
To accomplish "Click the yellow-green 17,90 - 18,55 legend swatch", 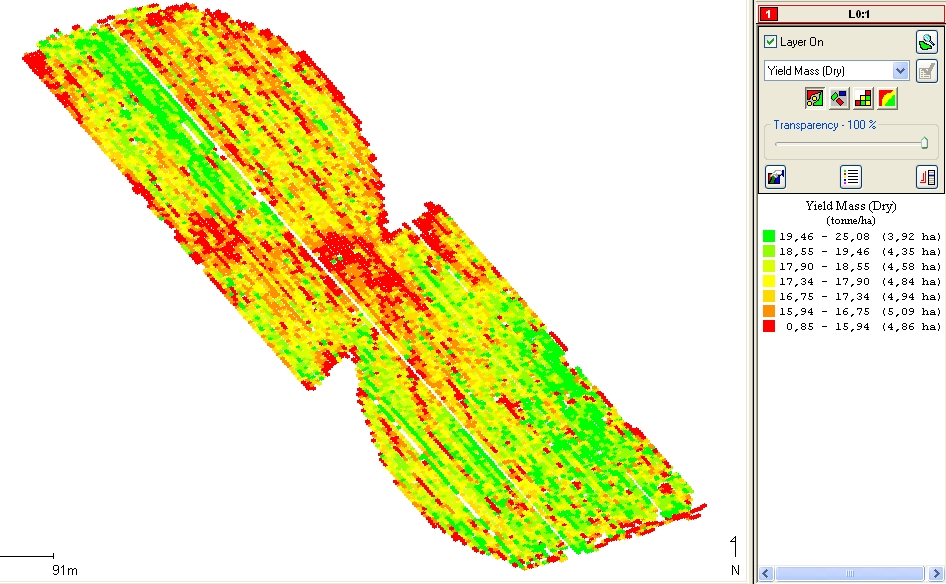I will (x=769, y=266).
